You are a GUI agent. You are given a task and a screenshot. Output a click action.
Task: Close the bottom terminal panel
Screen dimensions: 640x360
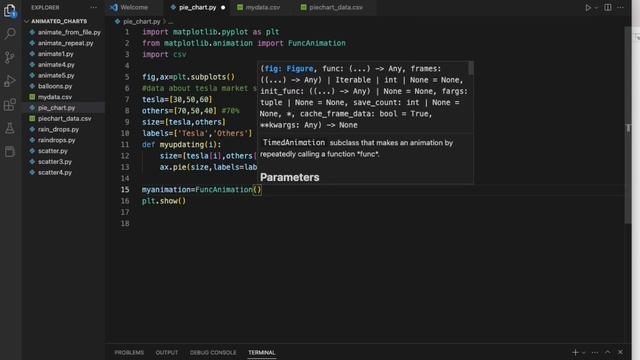pyautogui.click(x=620, y=352)
